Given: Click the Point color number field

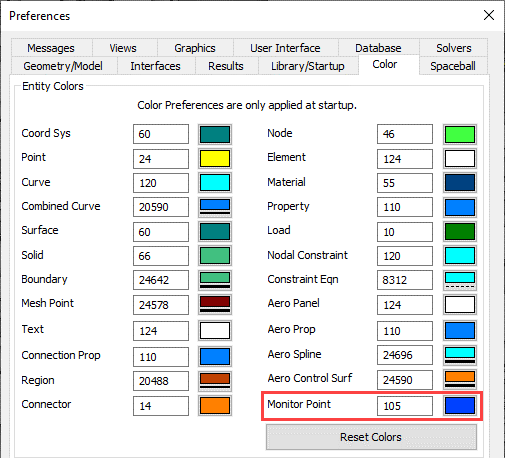Looking at the screenshot, I should [161, 159].
